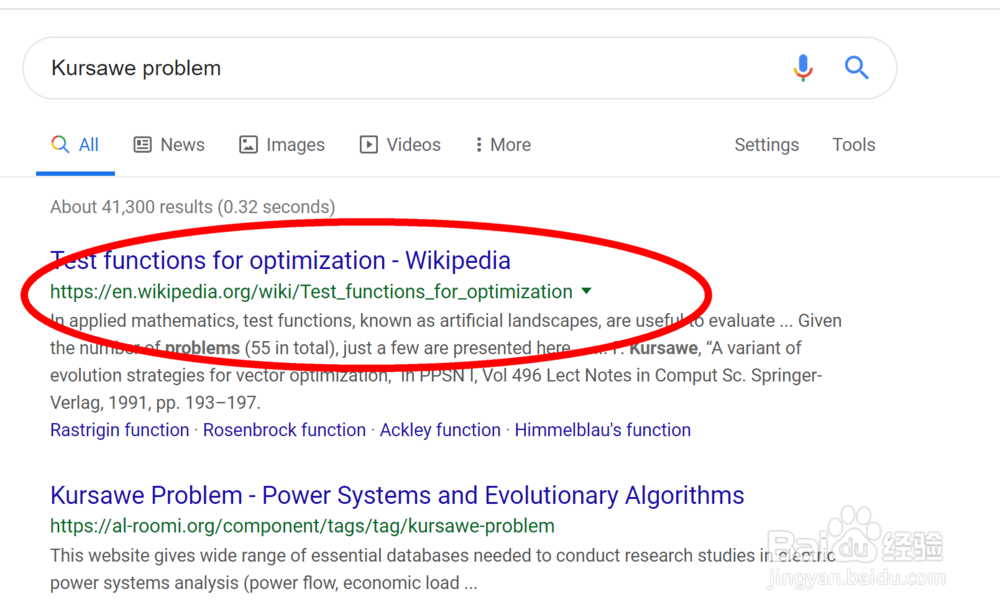Click the Videos tab icon
The height and width of the screenshot is (612, 1000).
[369, 145]
